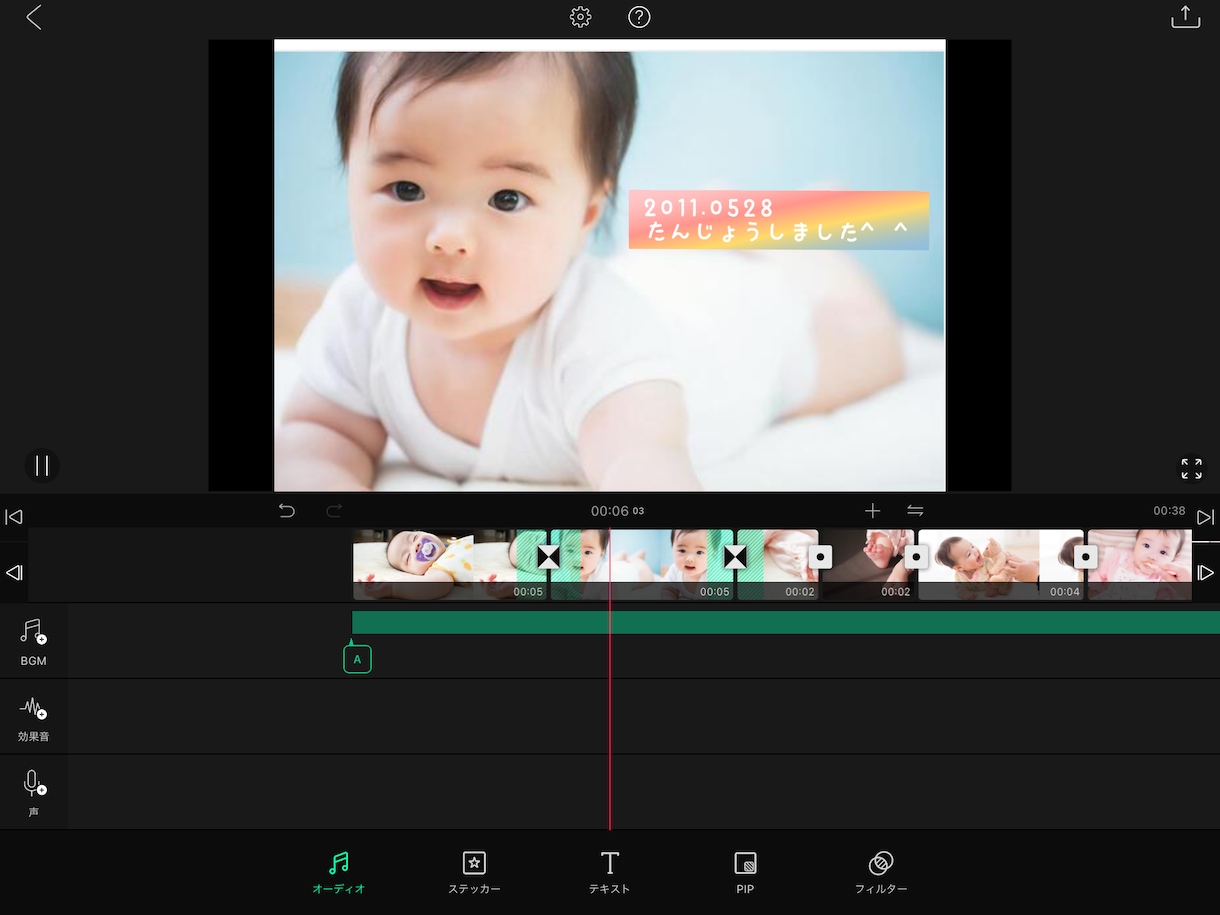This screenshot has height=915, width=1220.
Task: Open the テキスト tab
Action: pyautogui.click(x=609, y=872)
